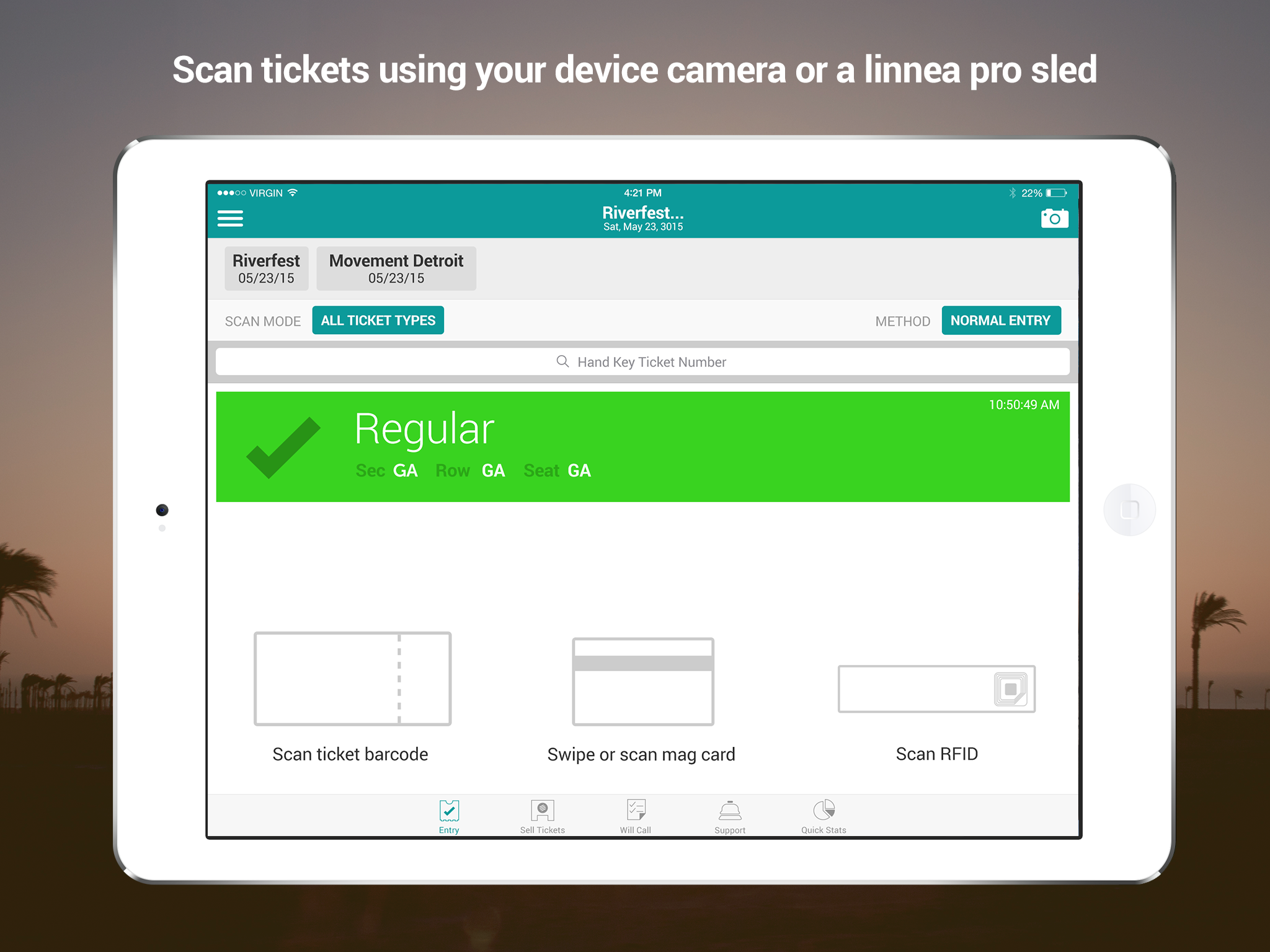This screenshot has width=1270, height=952.
Task: Open the Quick Stats tab
Action: 824,817
